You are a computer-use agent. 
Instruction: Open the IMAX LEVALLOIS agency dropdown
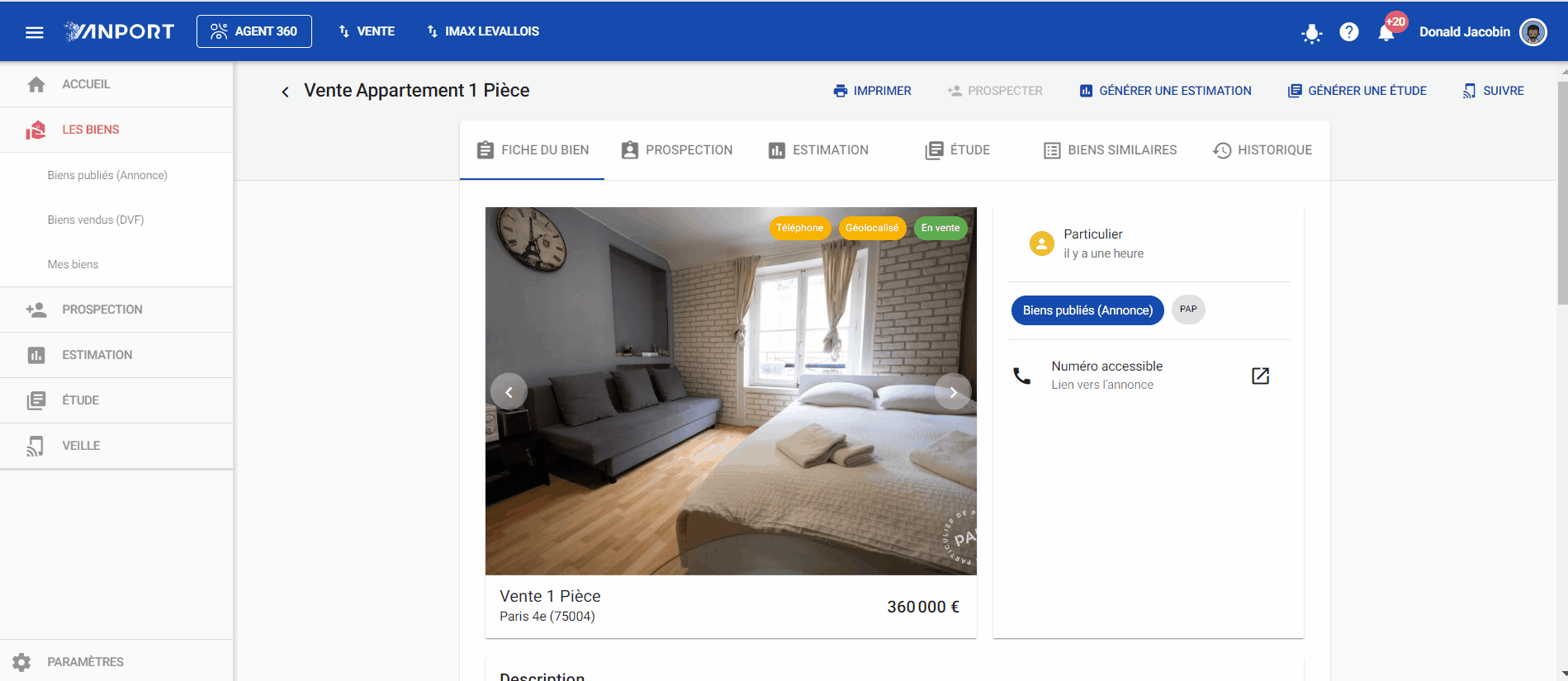point(483,31)
